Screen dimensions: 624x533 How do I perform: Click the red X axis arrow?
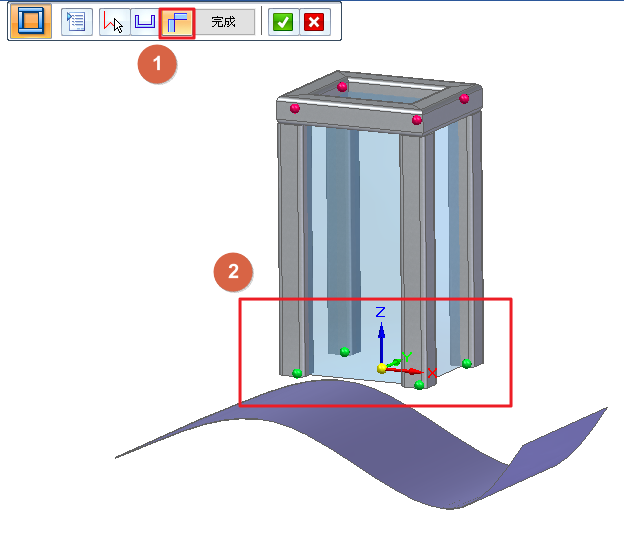click(406, 371)
